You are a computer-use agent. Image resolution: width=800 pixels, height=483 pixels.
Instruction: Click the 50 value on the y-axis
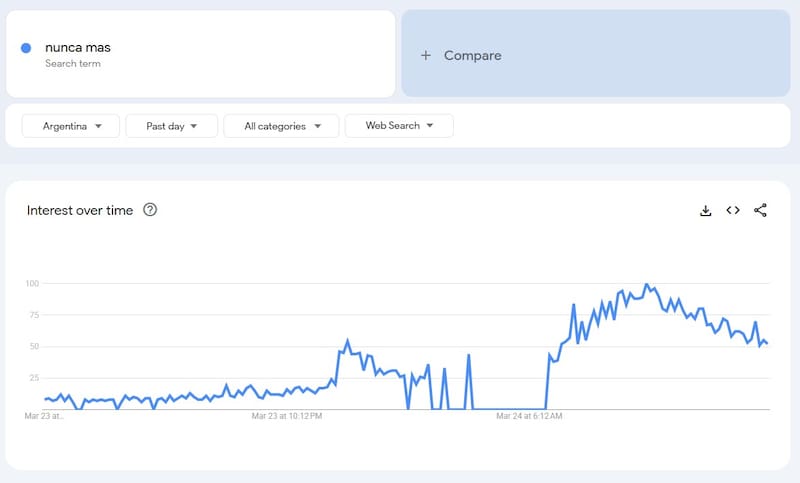pyautogui.click(x=32, y=347)
